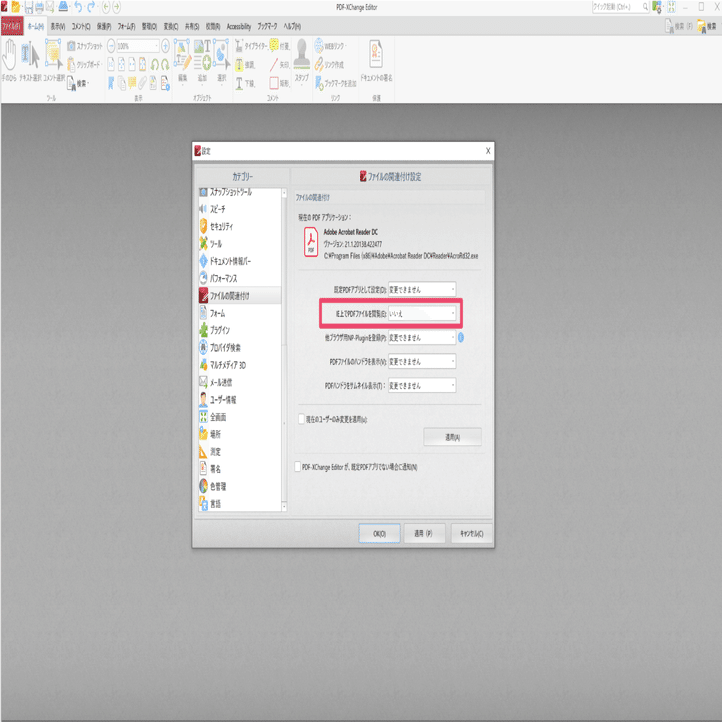Open PDFファイルのハンドラを表示 dropdown
This screenshot has height=722, width=722.
click(422, 361)
